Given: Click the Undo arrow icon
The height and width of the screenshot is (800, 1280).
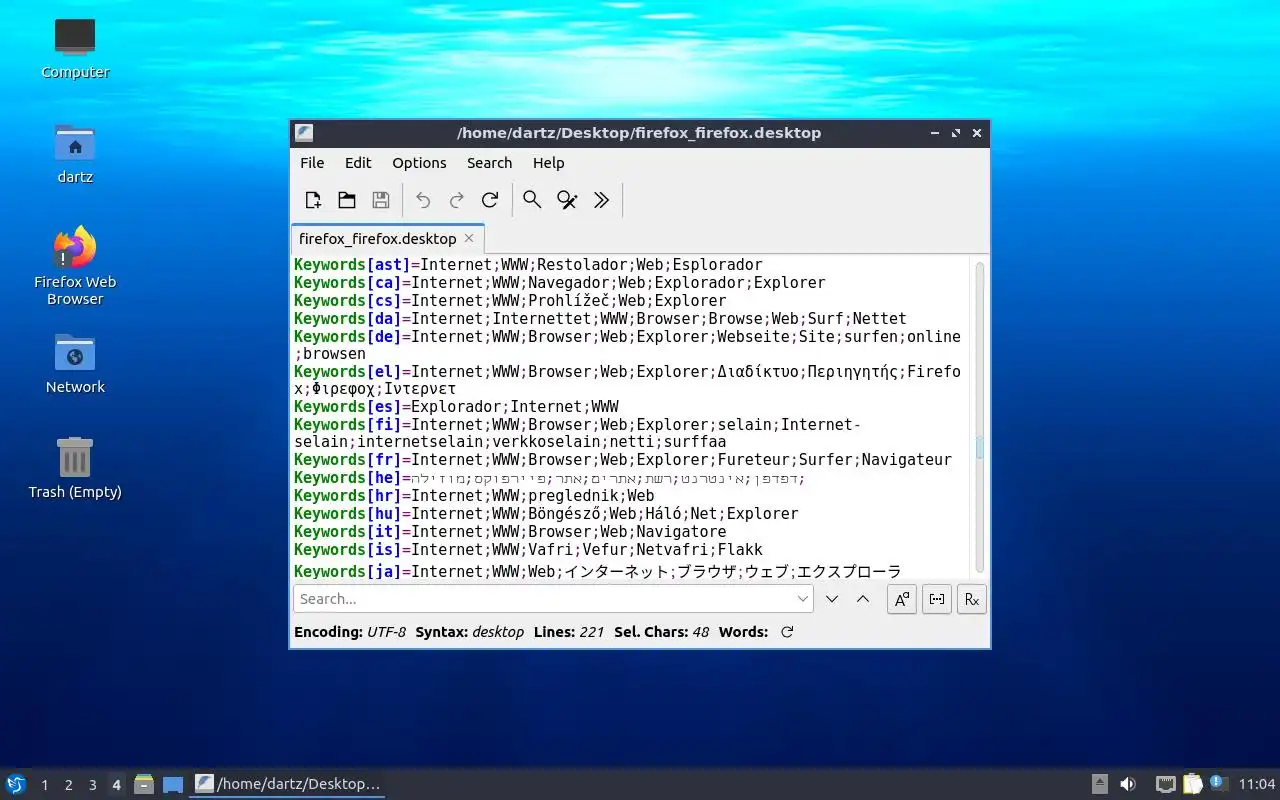Looking at the screenshot, I should point(423,200).
